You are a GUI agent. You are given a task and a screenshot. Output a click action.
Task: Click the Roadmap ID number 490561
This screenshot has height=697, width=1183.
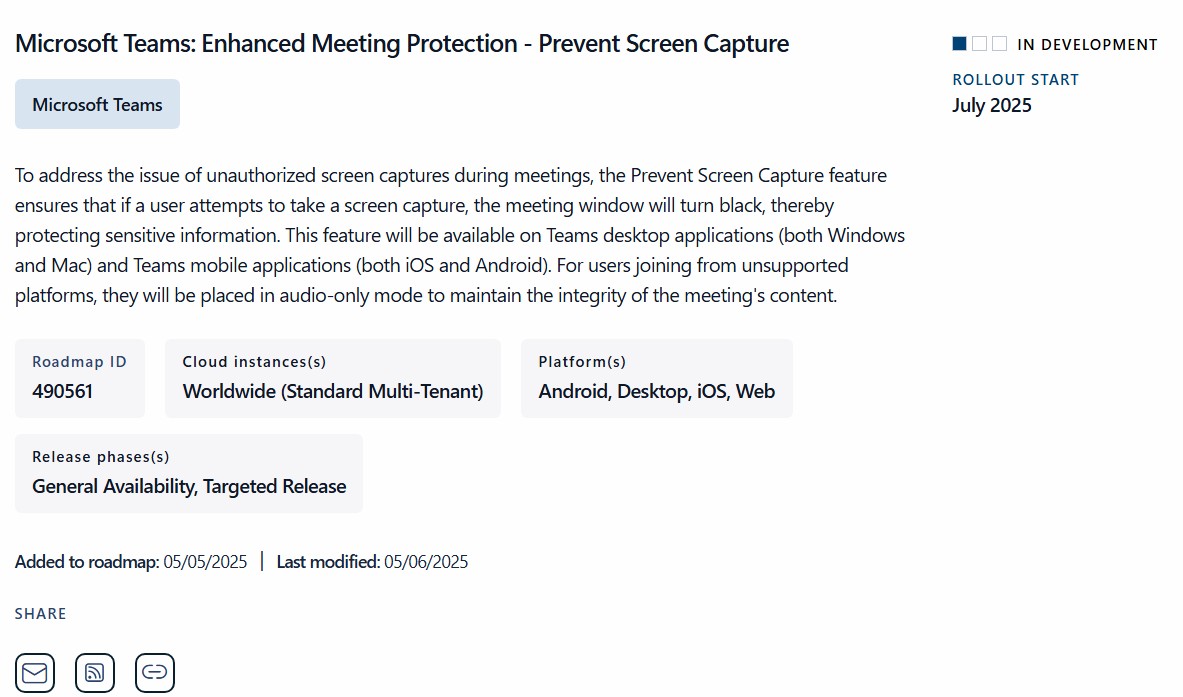pyautogui.click(x=62, y=391)
